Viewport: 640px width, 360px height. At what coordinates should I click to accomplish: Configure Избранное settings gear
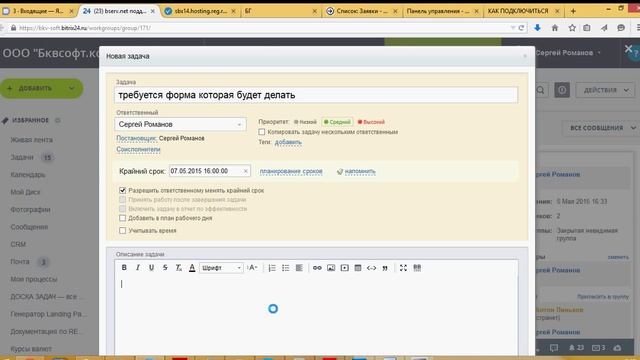point(58,120)
